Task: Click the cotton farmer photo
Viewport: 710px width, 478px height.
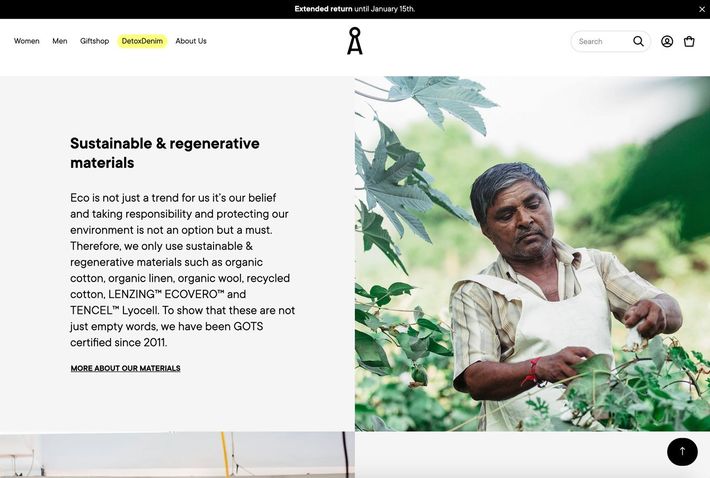Action: (532, 253)
